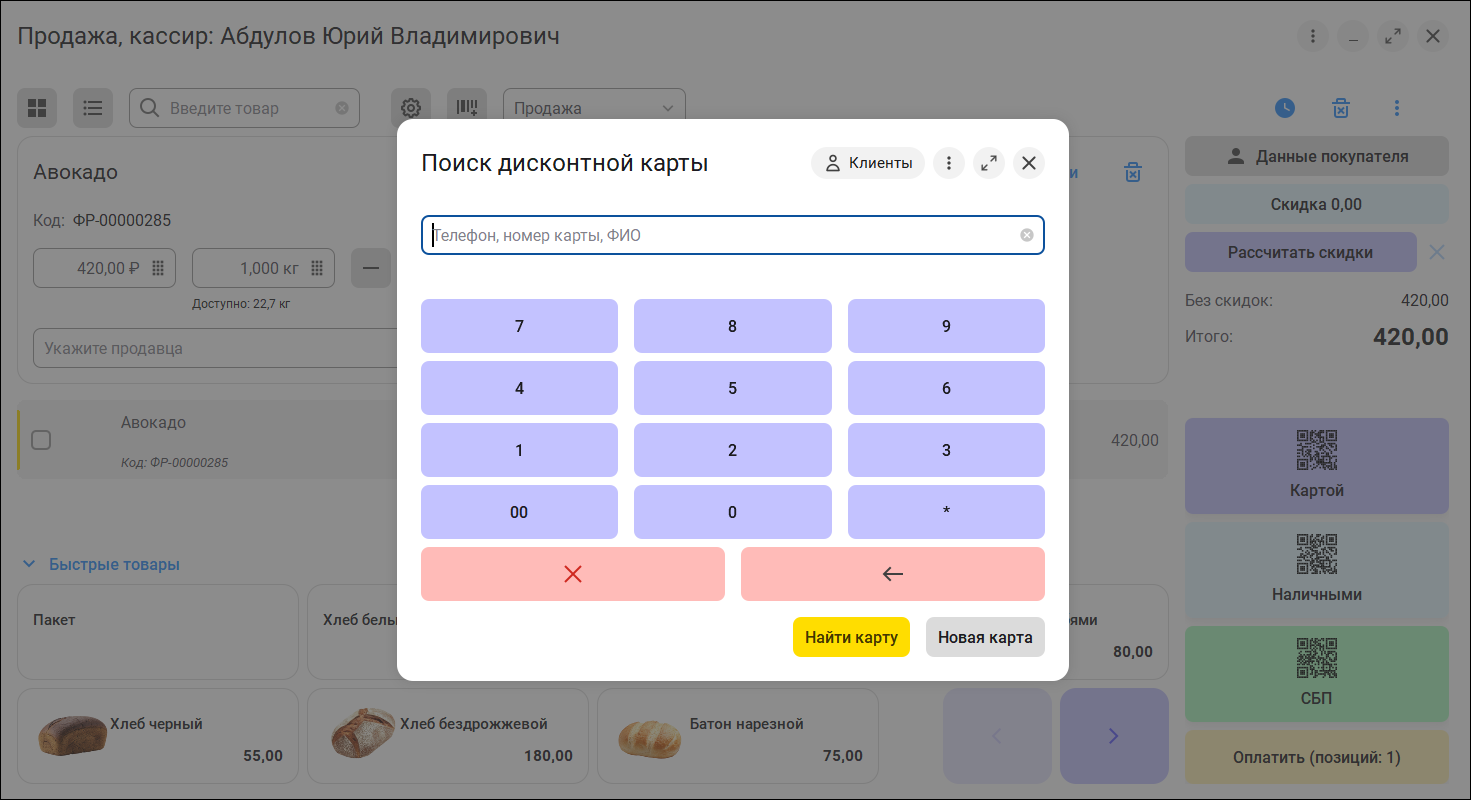Open Клиенты list in card search dialog
The image size is (1471, 800).
(x=868, y=163)
